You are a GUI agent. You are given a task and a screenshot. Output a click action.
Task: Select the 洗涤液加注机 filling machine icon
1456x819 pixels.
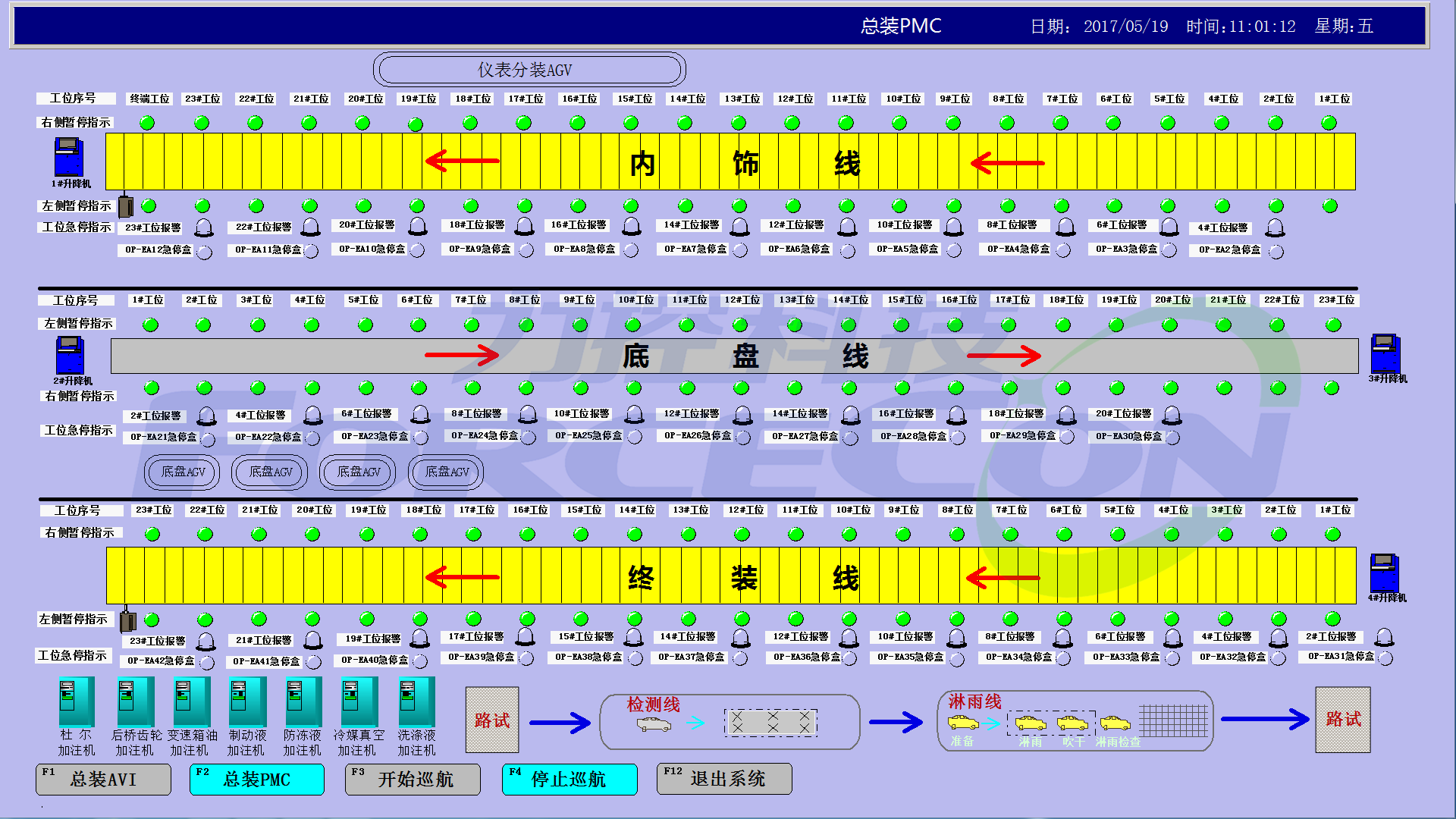416,702
